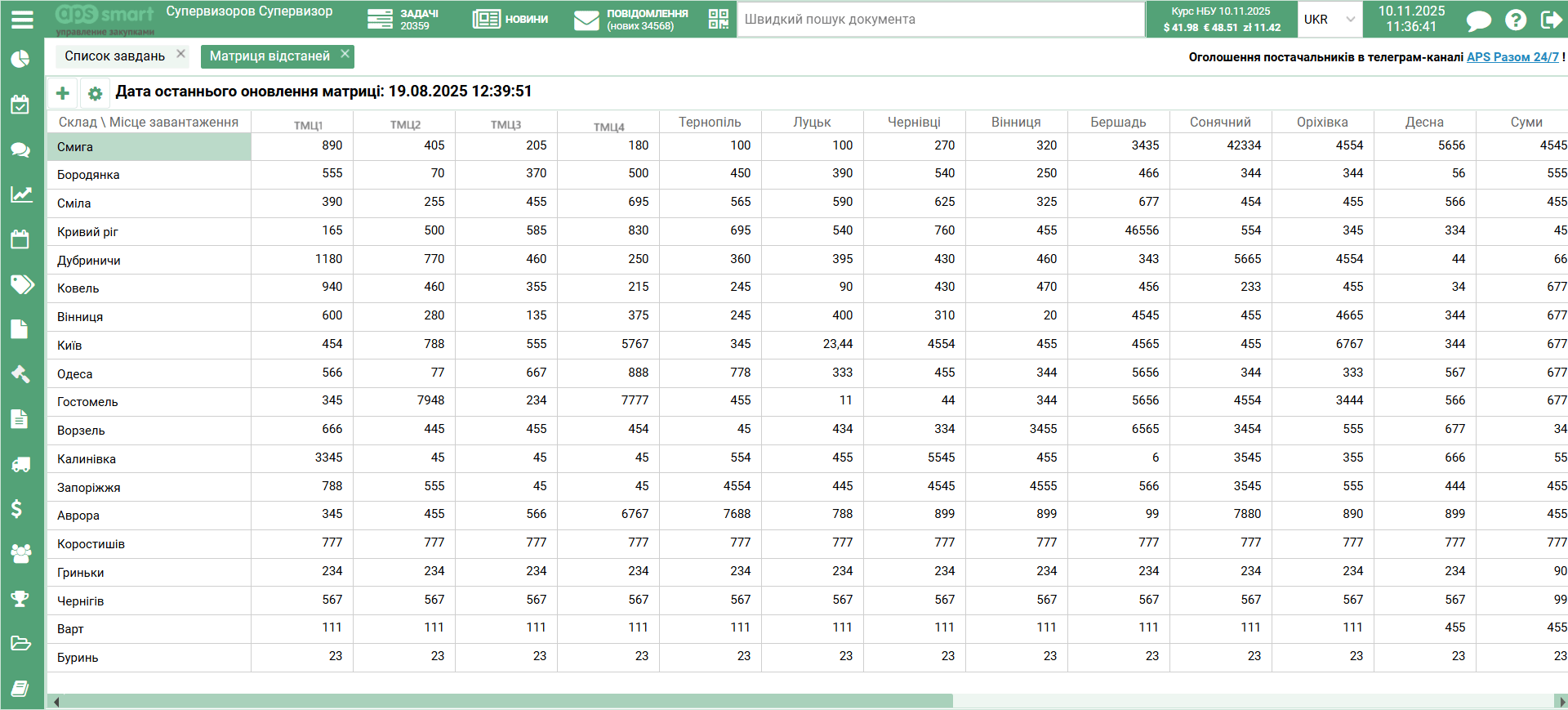
Task: Click the price tags sidebar icon
Action: pyautogui.click(x=21, y=284)
